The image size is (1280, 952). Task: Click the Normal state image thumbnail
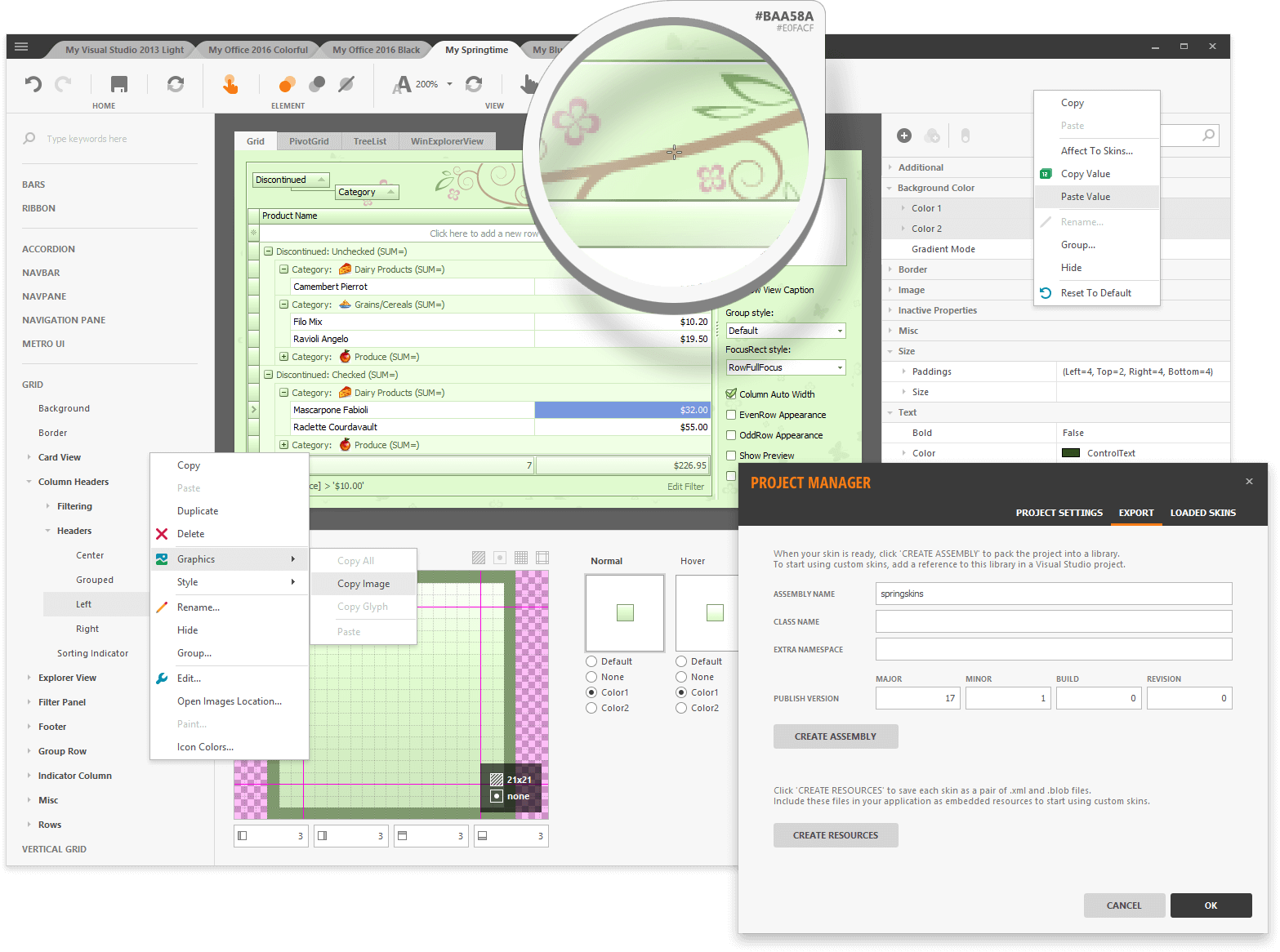tap(625, 612)
